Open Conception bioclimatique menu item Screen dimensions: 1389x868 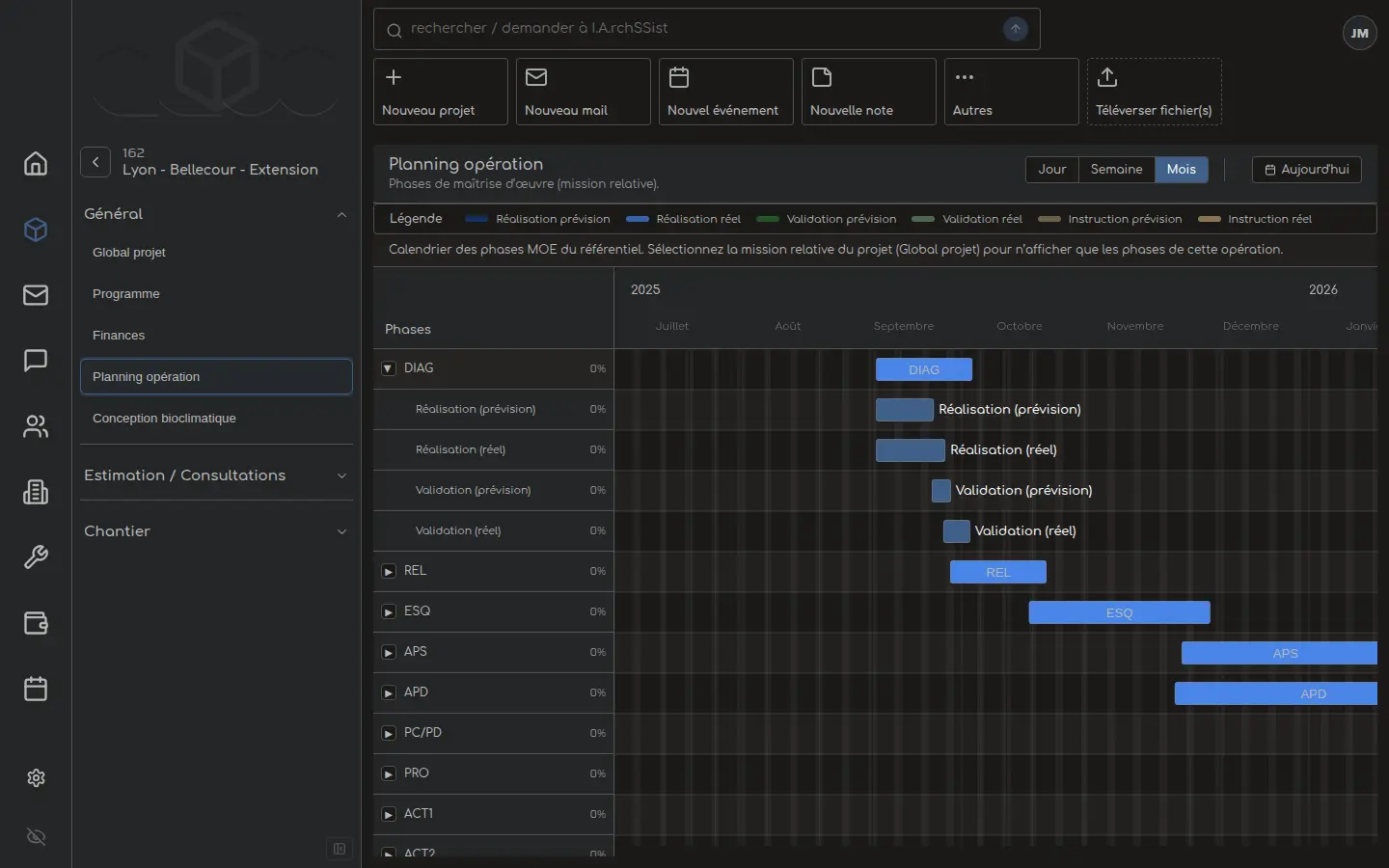[x=216, y=419]
